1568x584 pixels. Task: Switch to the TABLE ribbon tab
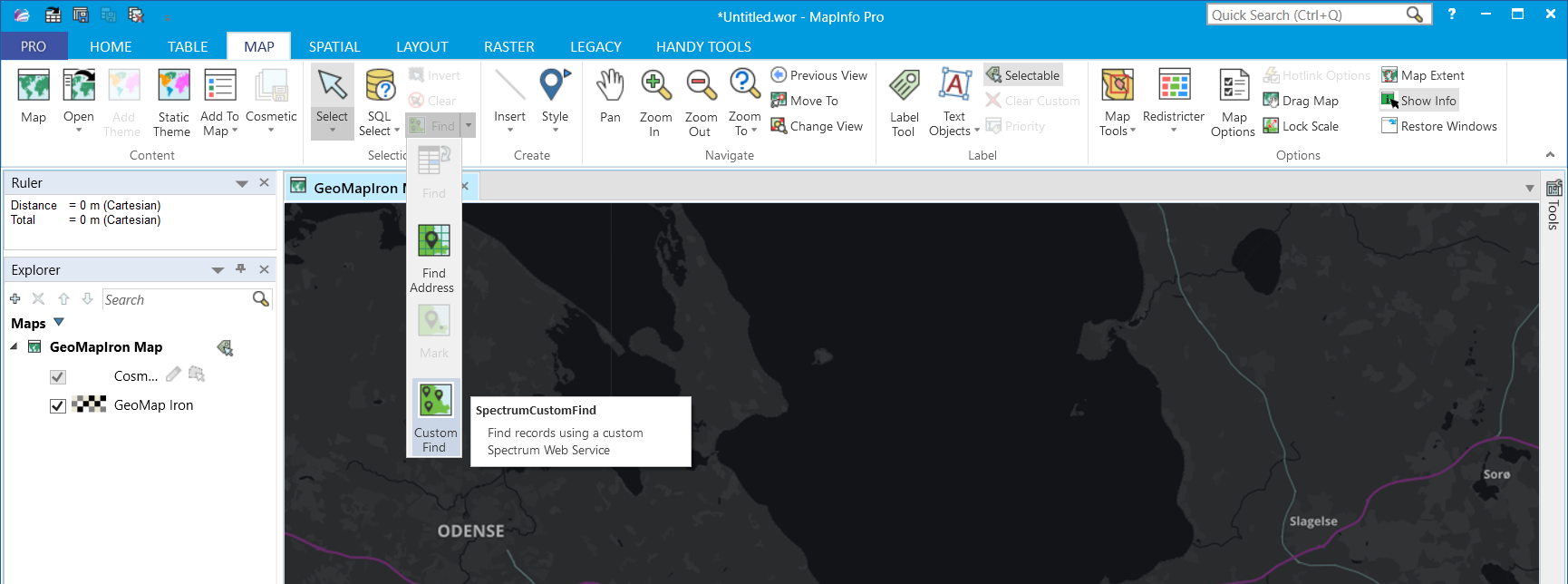tap(188, 46)
